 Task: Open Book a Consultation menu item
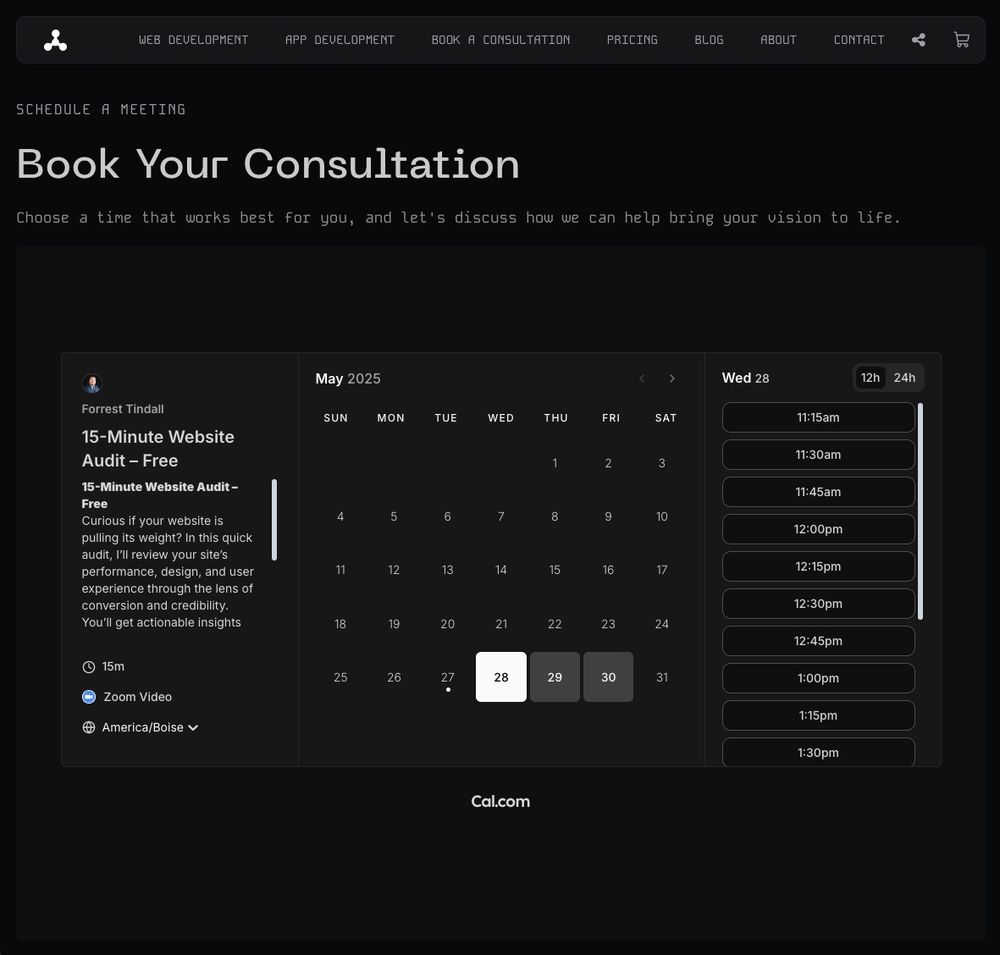pyautogui.click(x=501, y=40)
